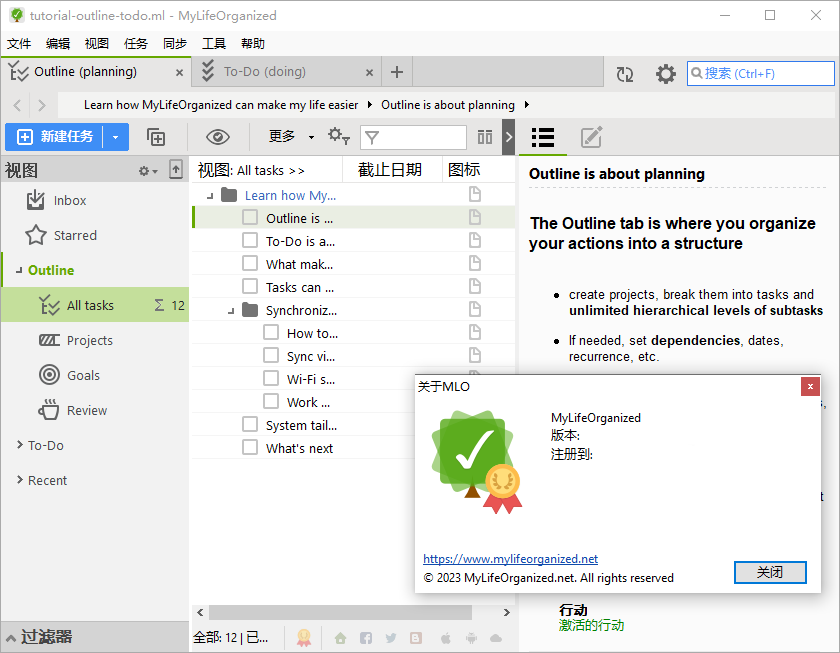This screenshot has height=653, width=840.
Task: Click the Twitter icon in status bar
Action: pyautogui.click(x=391, y=638)
